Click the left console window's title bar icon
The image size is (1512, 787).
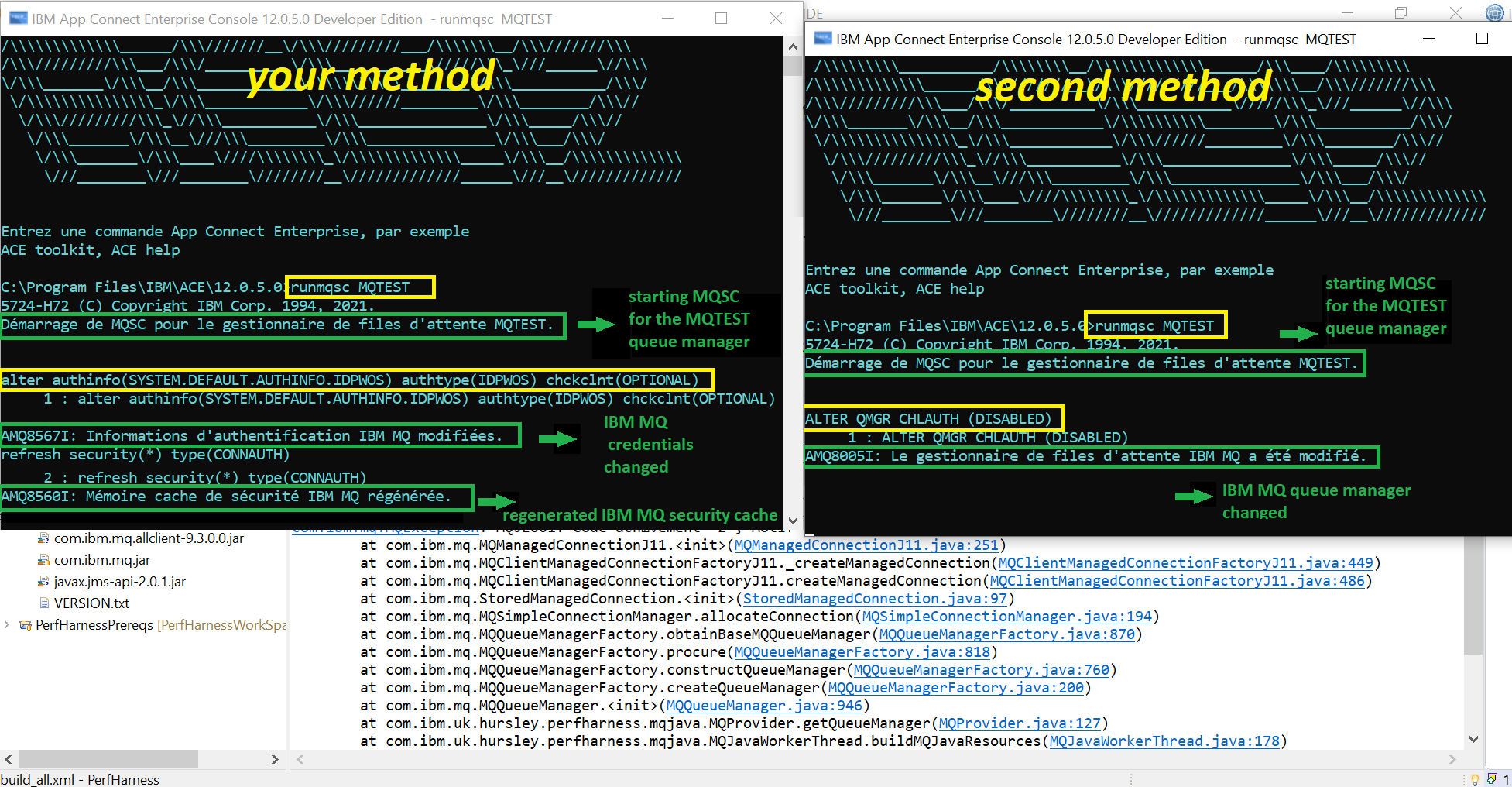point(17,19)
